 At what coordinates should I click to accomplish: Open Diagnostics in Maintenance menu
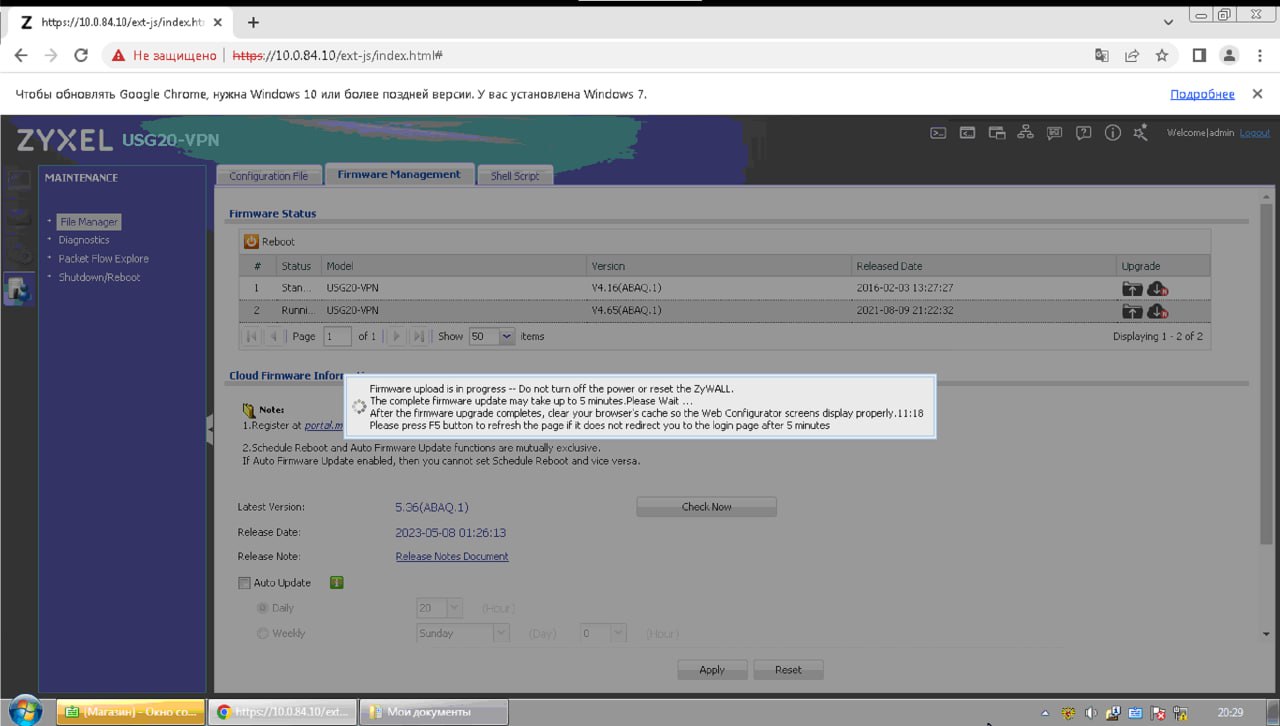[x=84, y=240]
